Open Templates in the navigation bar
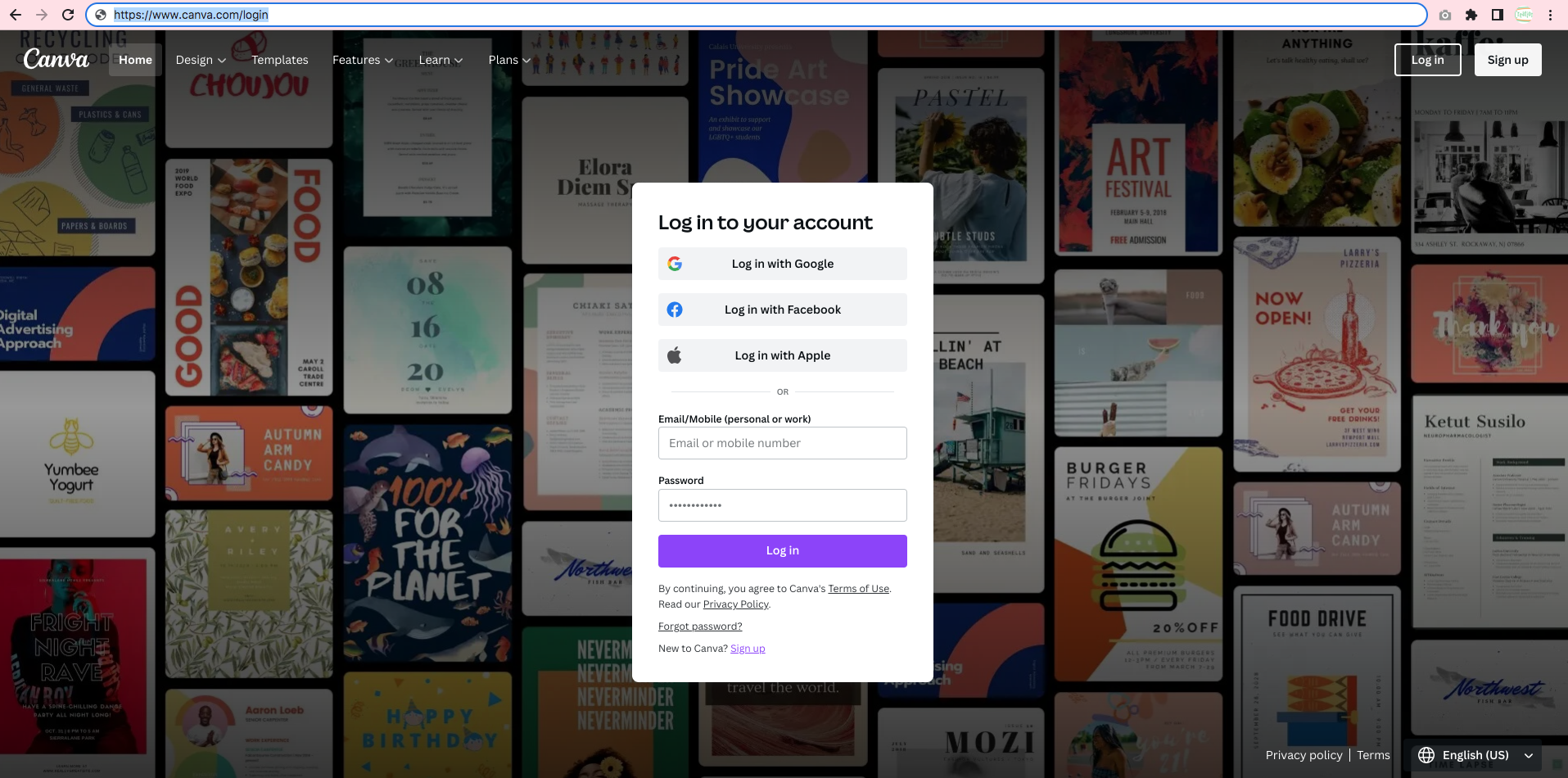This screenshot has height=778, width=1568. [280, 60]
